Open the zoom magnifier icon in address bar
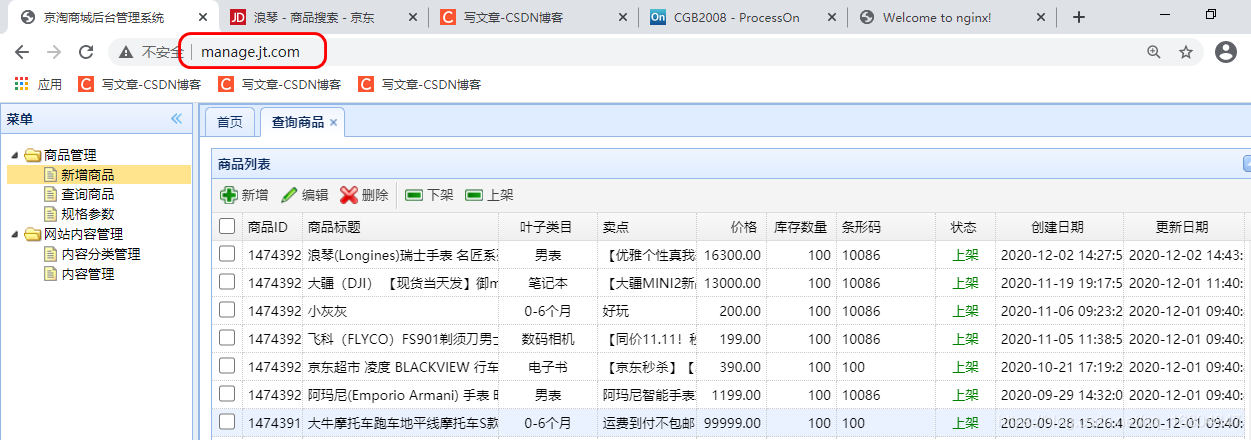The height and width of the screenshot is (440, 1251). pyautogui.click(x=1154, y=52)
